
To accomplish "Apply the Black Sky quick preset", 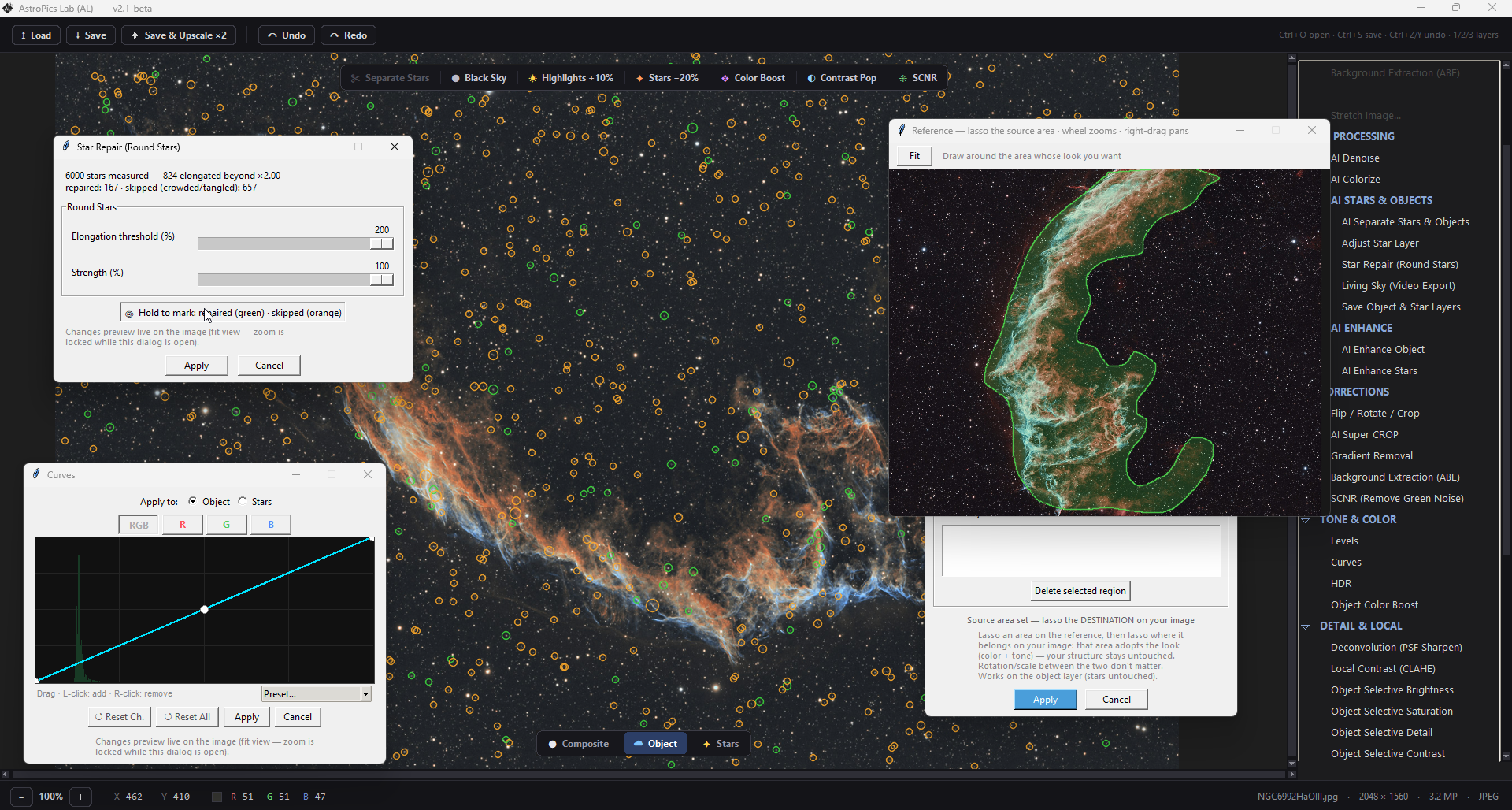I will point(479,78).
